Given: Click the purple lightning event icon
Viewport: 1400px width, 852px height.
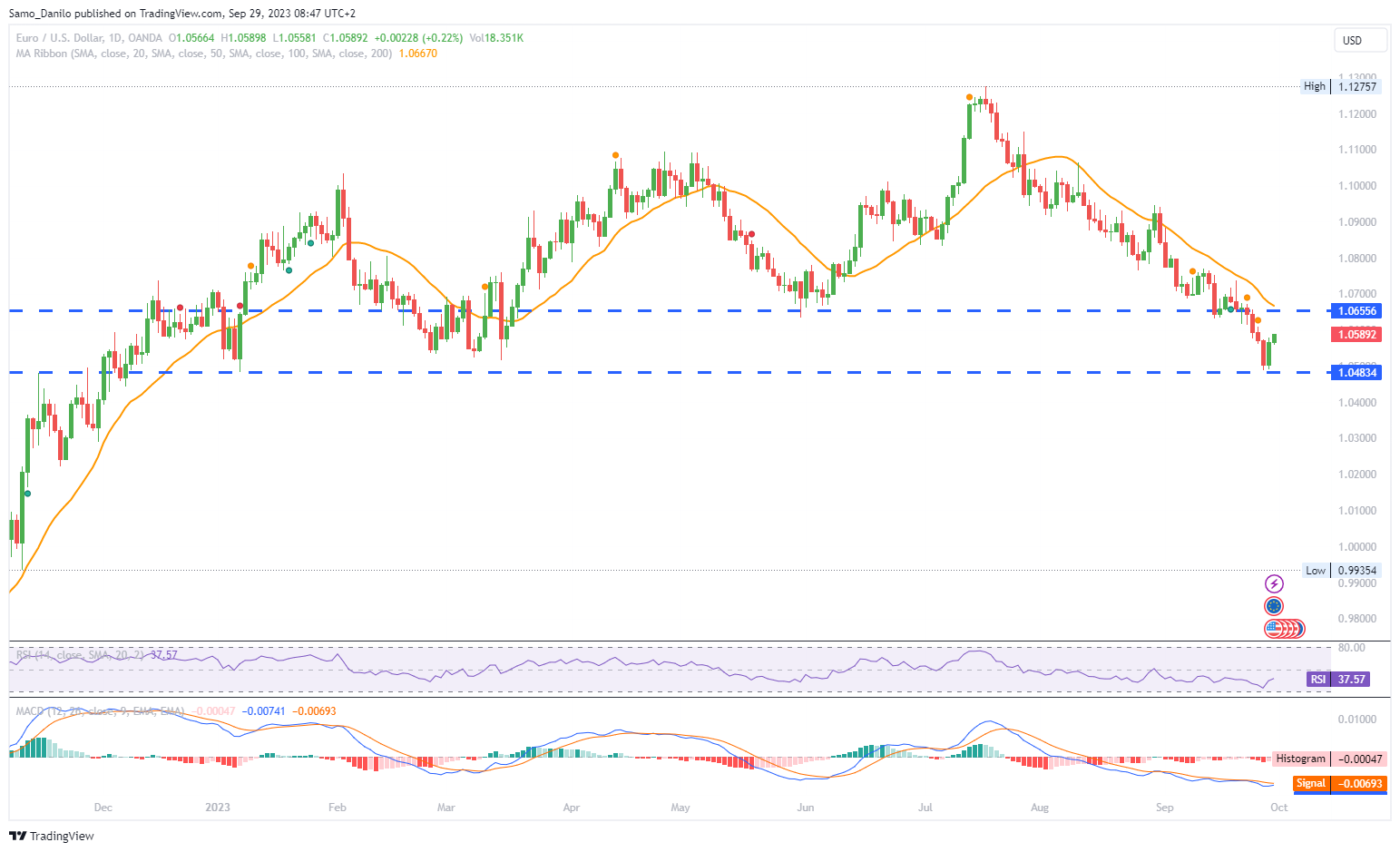Looking at the screenshot, I should [1275, 583].
